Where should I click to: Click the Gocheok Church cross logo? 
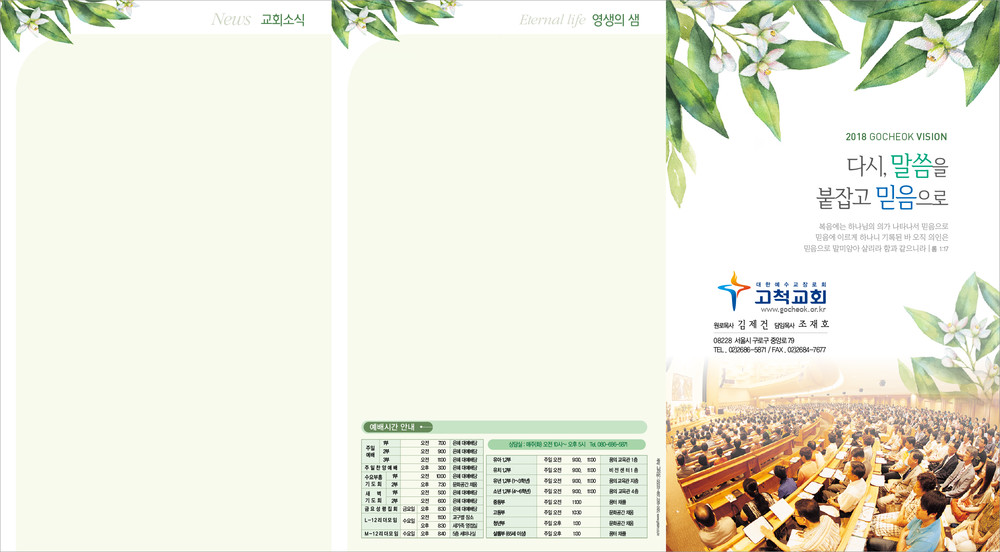point(733,291)
